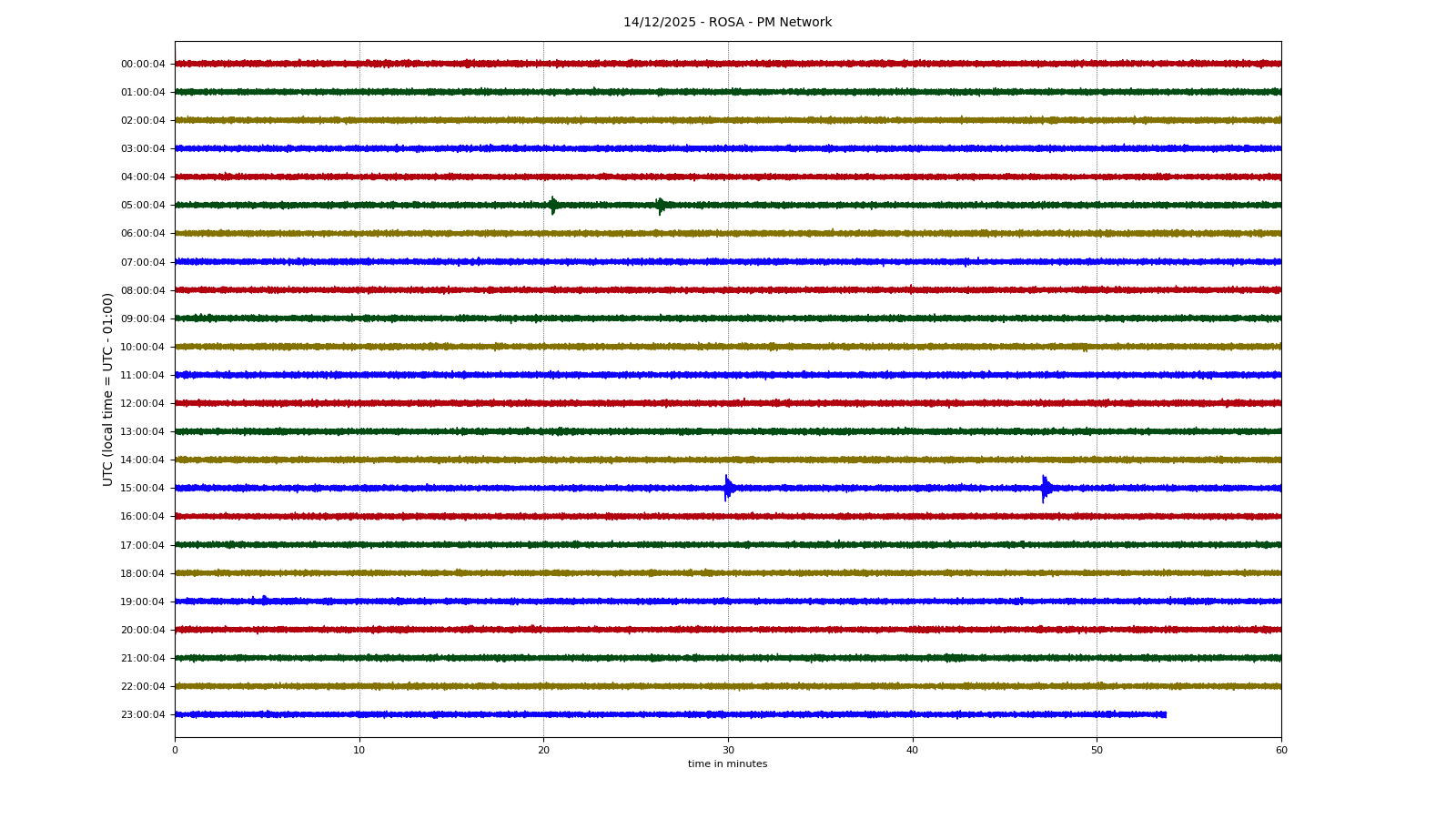This screenshot has width=1456, height=819.
Task: Click the 23:00:04 hour label
Action: click(143, 715)
